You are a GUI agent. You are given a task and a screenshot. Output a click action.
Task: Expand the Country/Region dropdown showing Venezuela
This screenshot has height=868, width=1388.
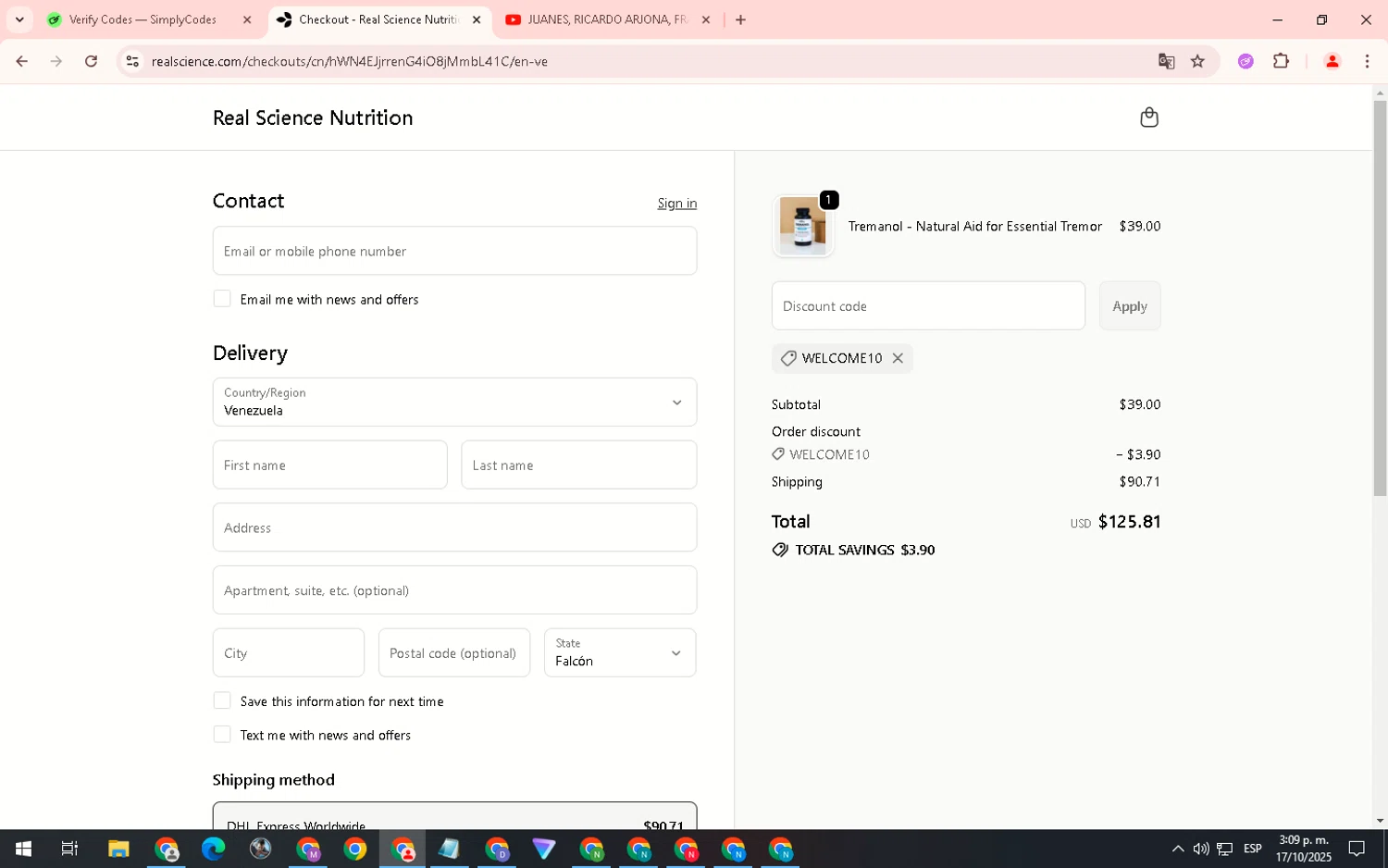tap(454, 402)
